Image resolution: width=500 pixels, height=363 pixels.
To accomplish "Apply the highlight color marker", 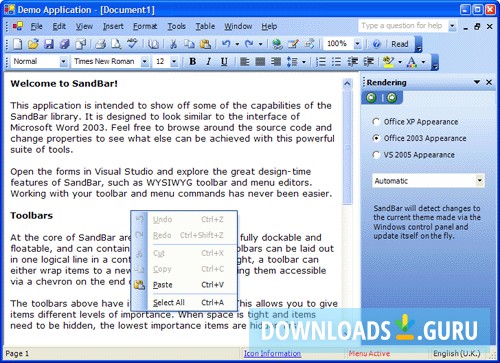I will 388,61.
